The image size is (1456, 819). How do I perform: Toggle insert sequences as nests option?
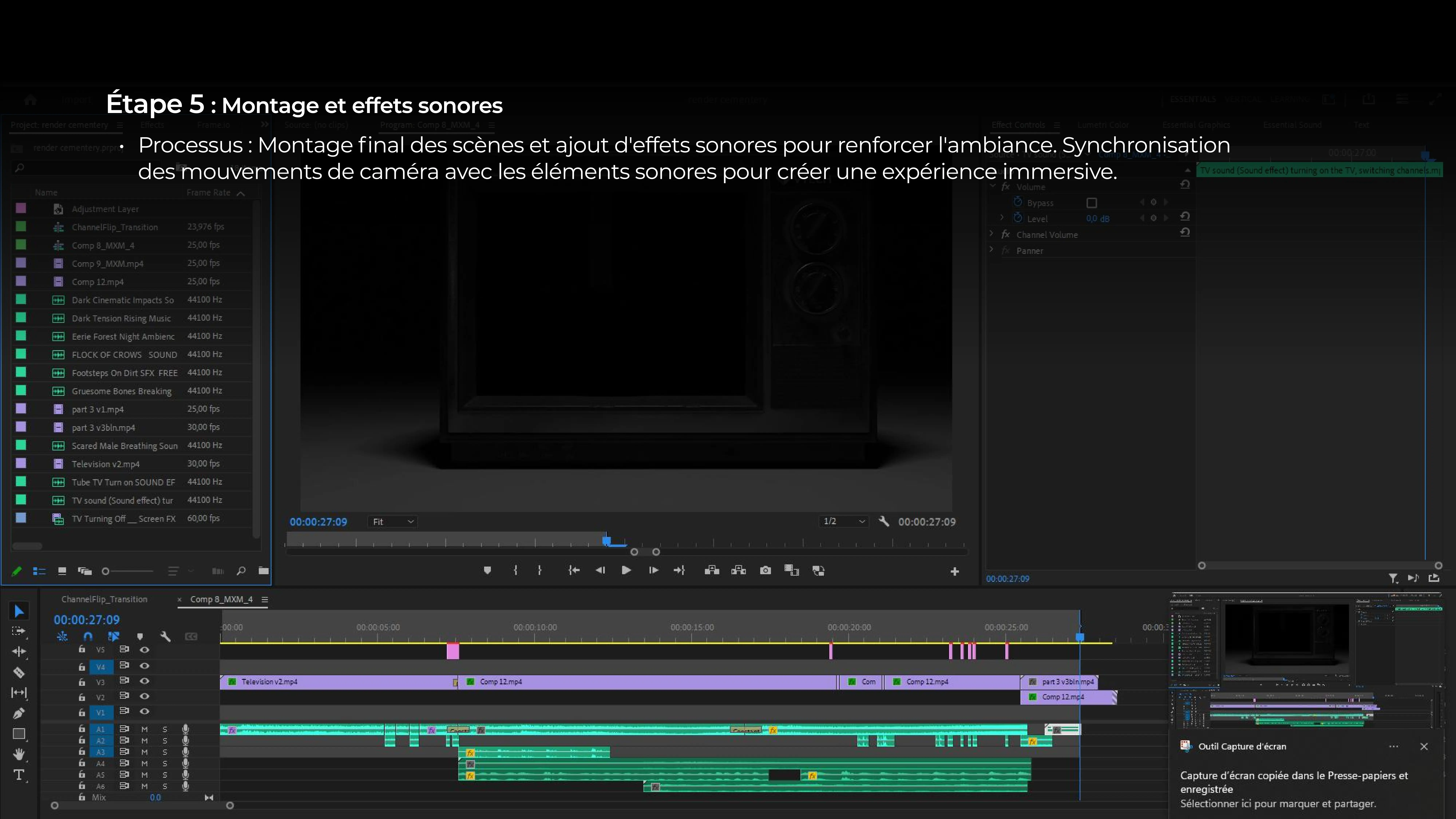(62, 636)
